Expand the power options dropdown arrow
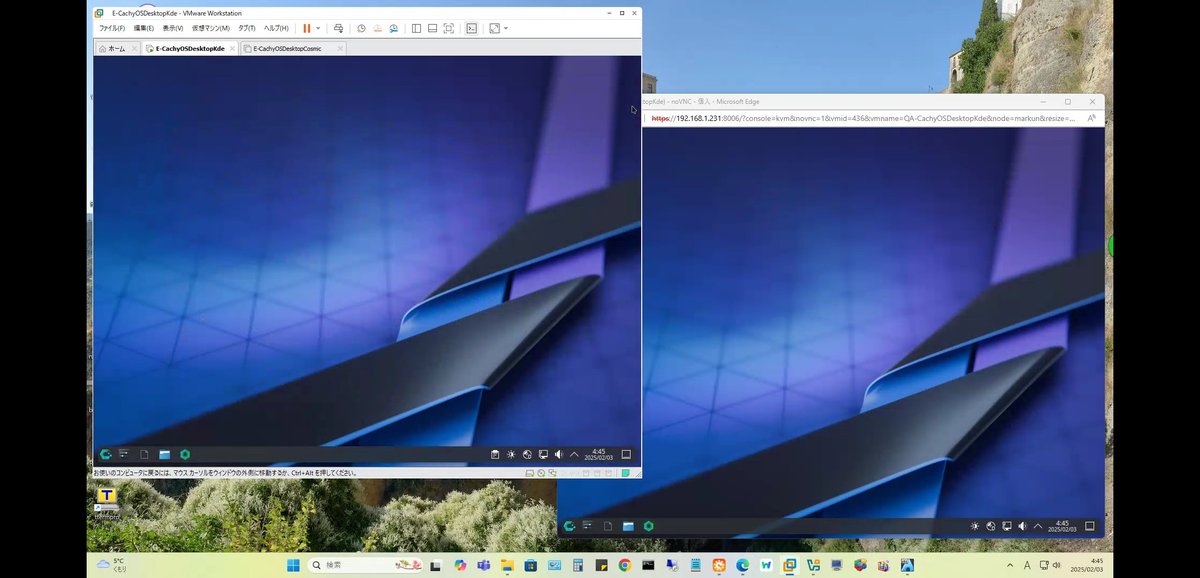Viewport: 1200px width, 578px height. pyautogui.click(x=318, y=28)
